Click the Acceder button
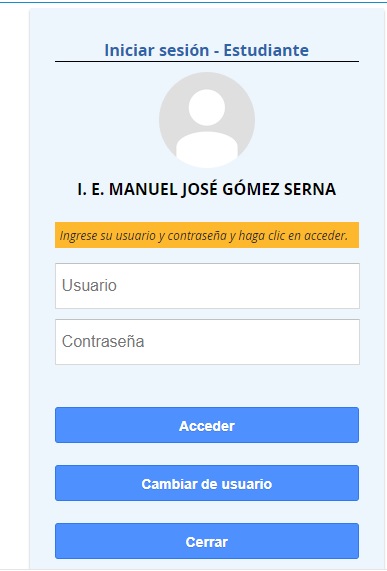Screen dimensions: 387x571 [x=207, y=425]
